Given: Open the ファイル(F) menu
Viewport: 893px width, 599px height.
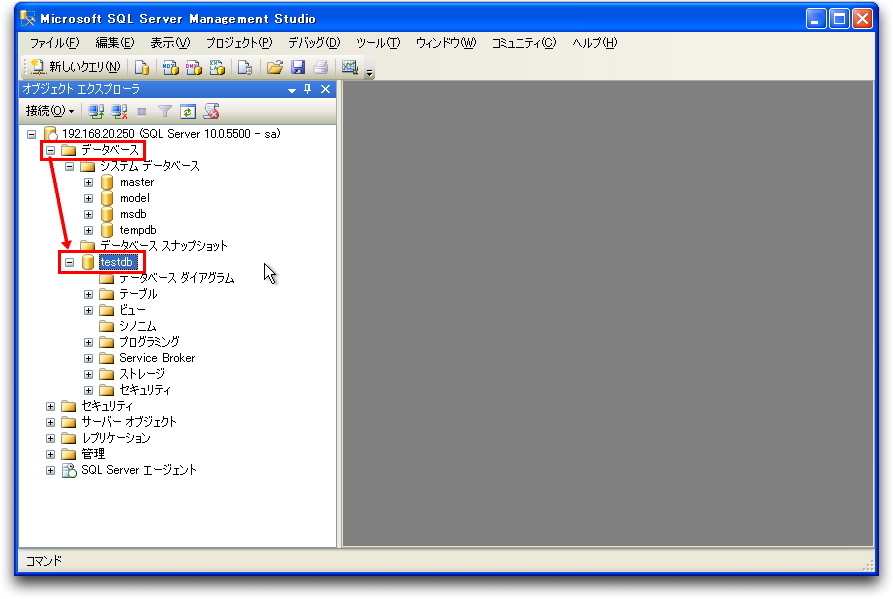Looking at the screenshot, I should click(54, 43).
